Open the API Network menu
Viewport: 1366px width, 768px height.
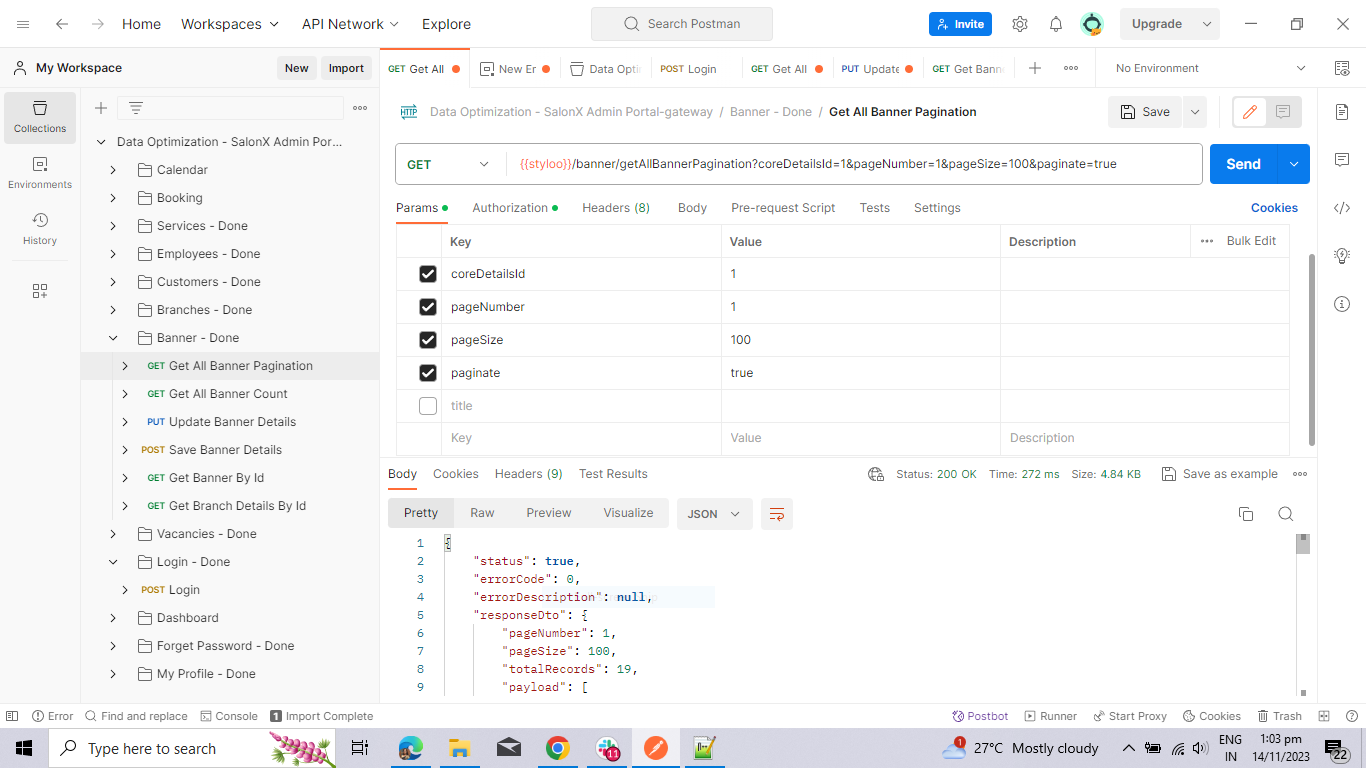click(351, 24)
